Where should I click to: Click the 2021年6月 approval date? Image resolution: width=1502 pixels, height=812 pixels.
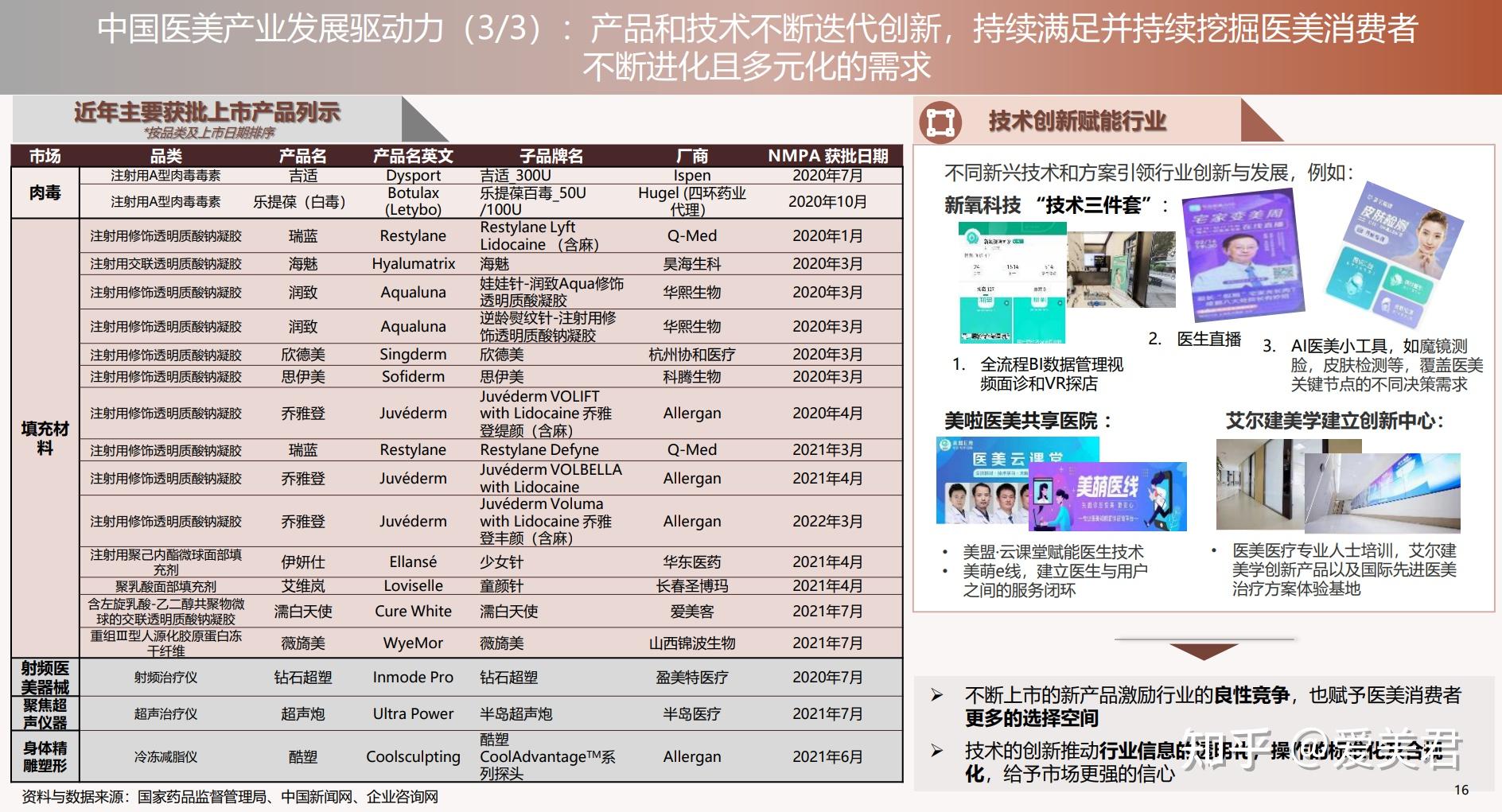point(827,756)
